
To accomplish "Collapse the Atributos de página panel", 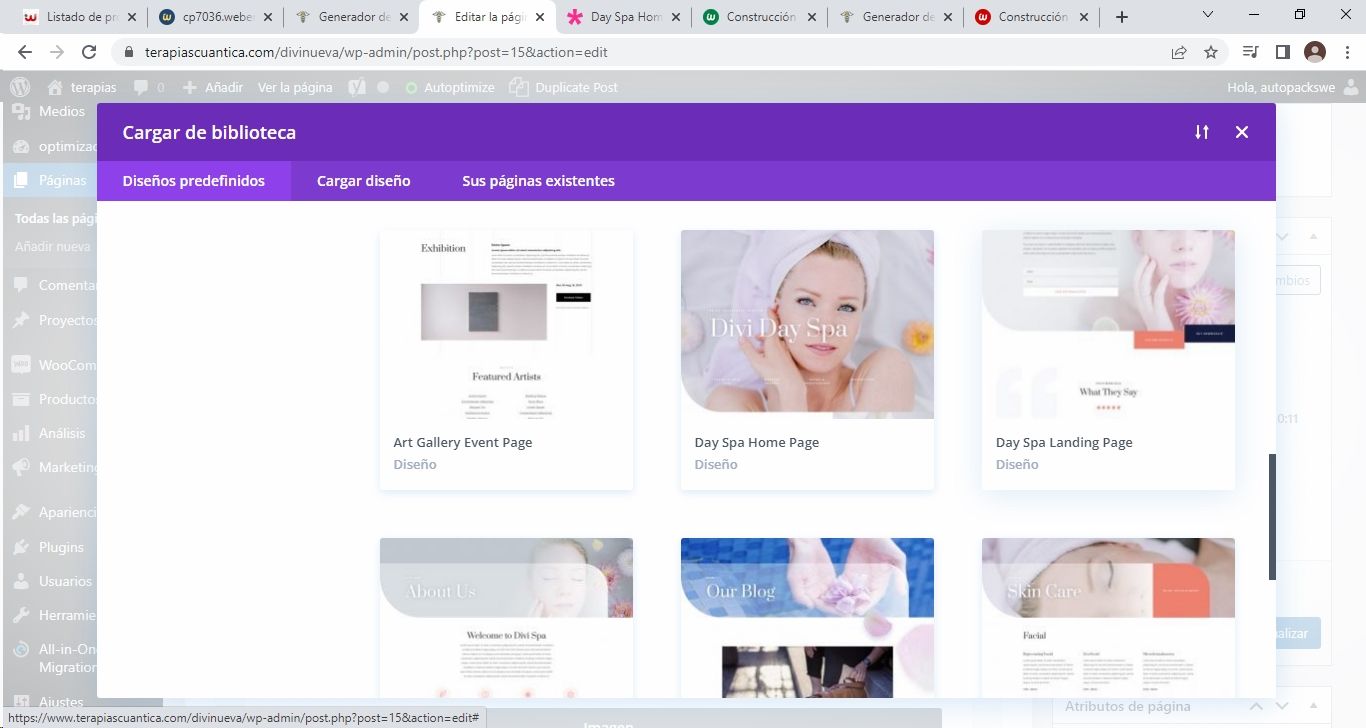I will [x=1314, y=706].
